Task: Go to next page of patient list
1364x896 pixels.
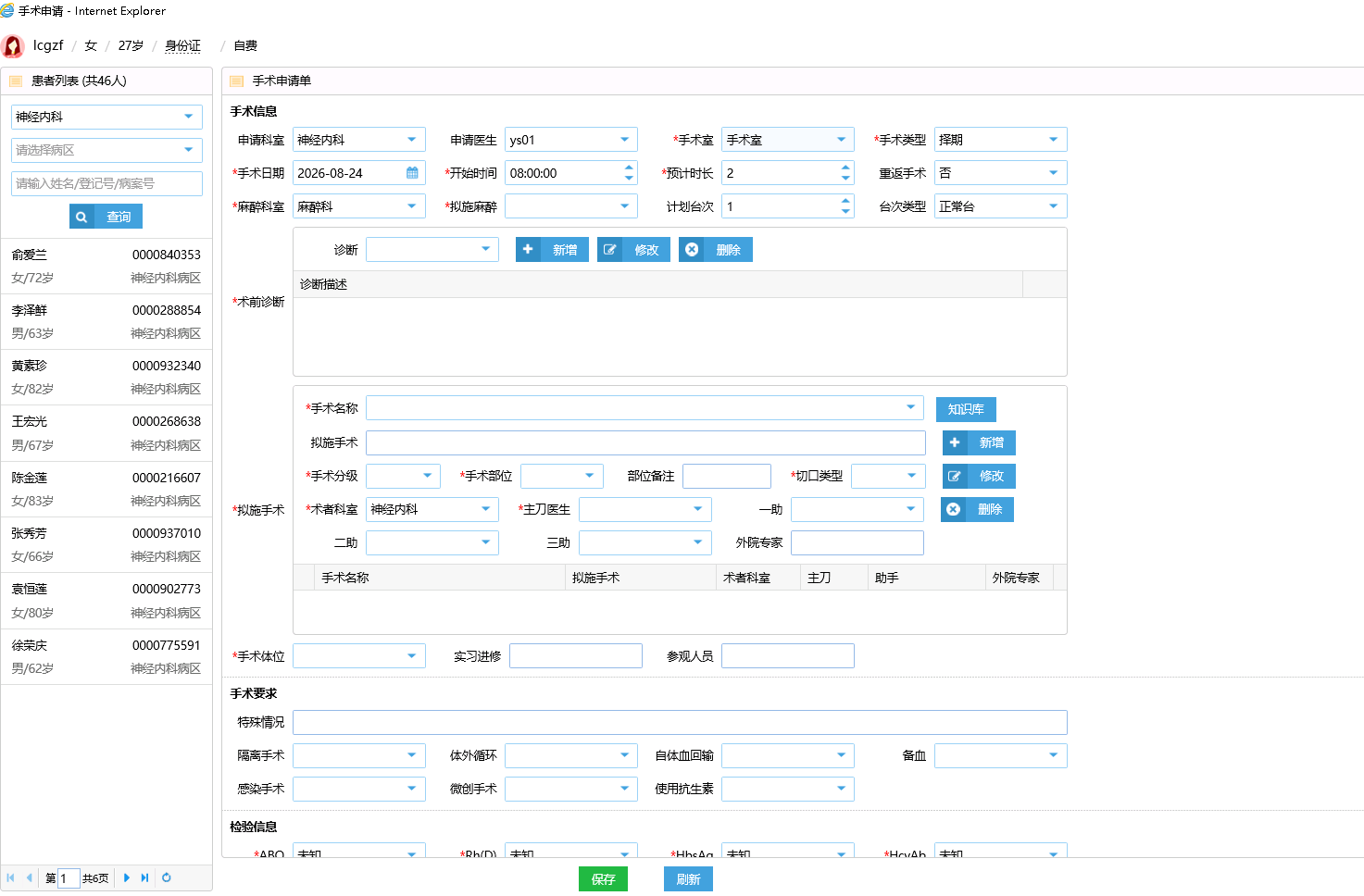Action: (x=127, y=877)
